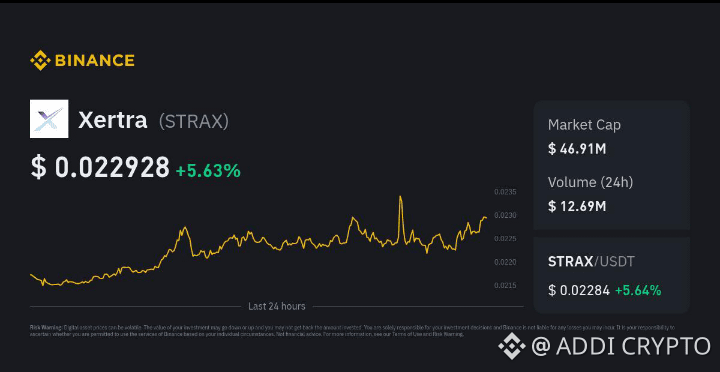The width and height of the screenshot is (720, 372).
Task: Click the (STRAX) ticker symbol
Action: 193,121
